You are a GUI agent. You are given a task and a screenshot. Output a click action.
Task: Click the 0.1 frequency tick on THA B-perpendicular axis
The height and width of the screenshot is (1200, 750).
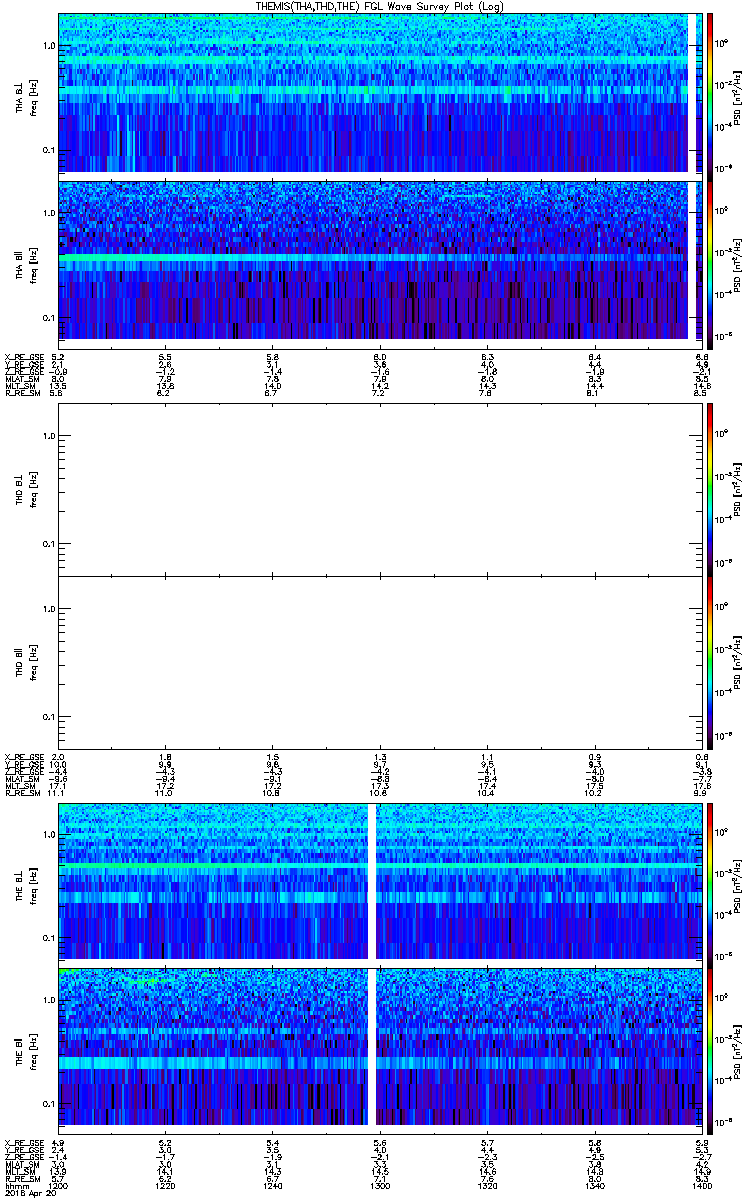[x=48, y=150]
